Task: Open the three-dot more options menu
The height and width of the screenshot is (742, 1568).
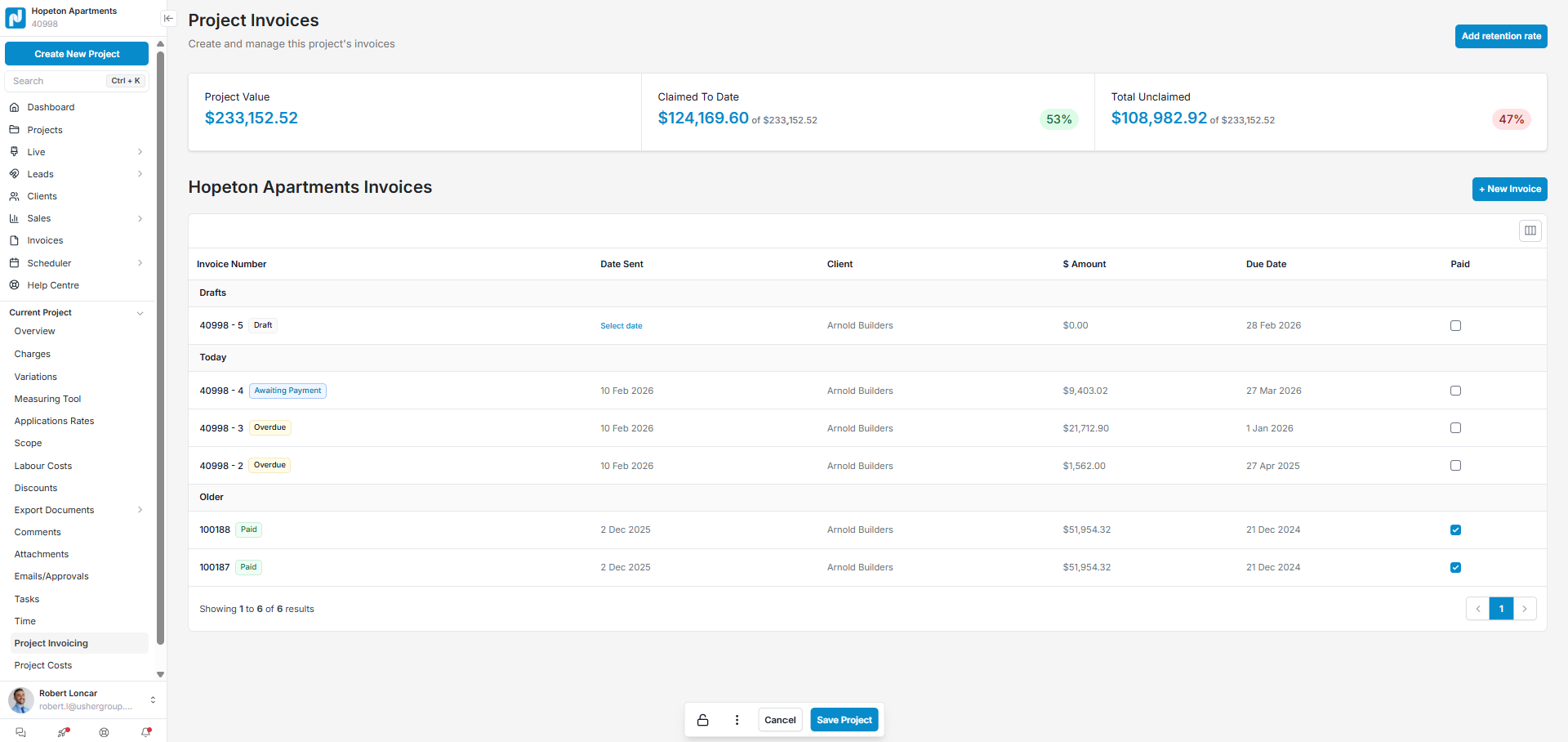Action: point(737,720)
